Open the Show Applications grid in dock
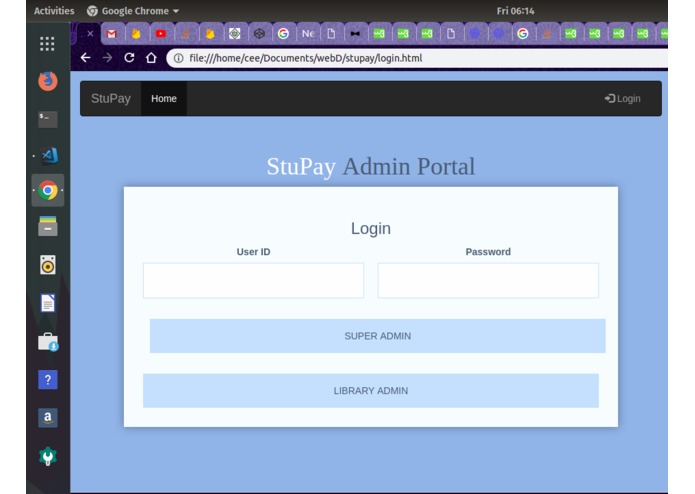 (47, 43)
